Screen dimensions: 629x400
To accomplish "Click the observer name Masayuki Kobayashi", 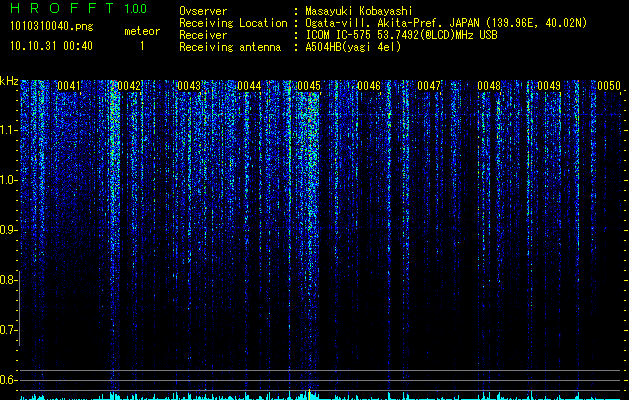I will click(359, 11).
